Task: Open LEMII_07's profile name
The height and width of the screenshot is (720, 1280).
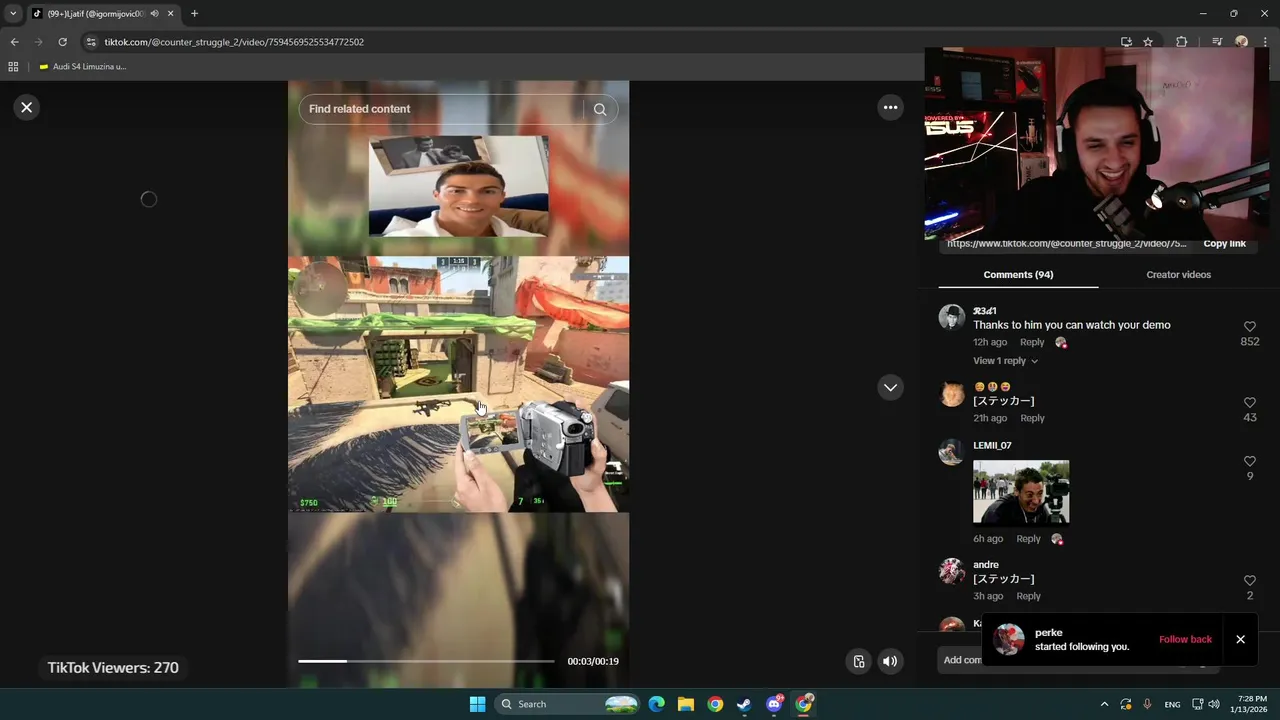Action: tap(992, 445)
